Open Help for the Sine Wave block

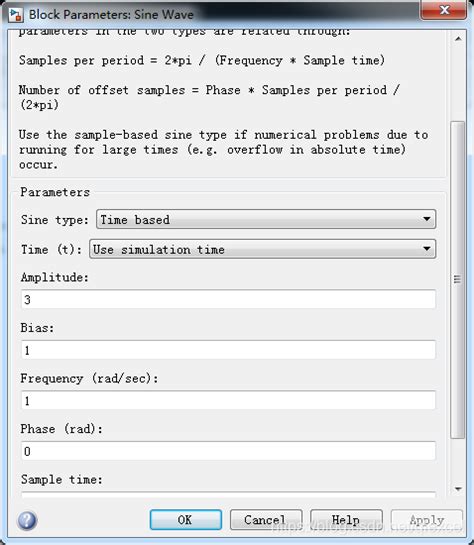[346, 520]
